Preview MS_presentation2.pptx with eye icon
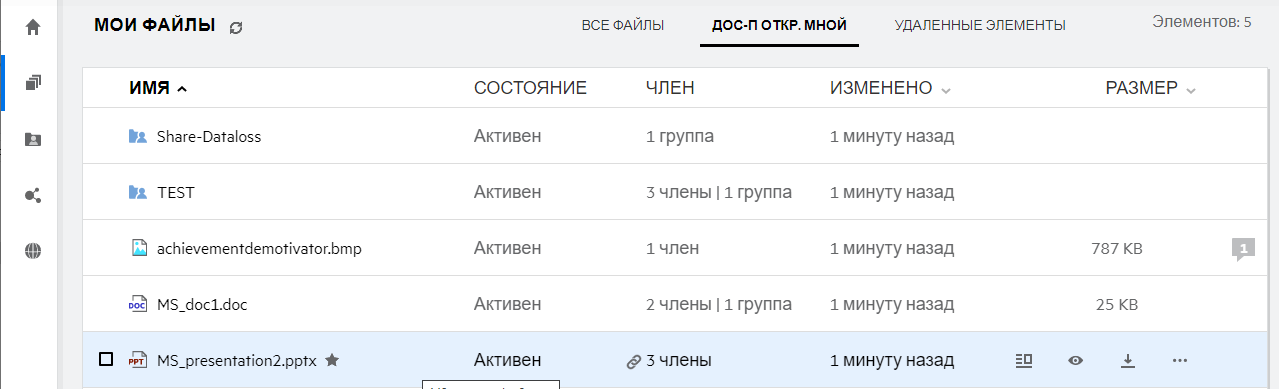1279x389 pixels. click(1075, 360)
